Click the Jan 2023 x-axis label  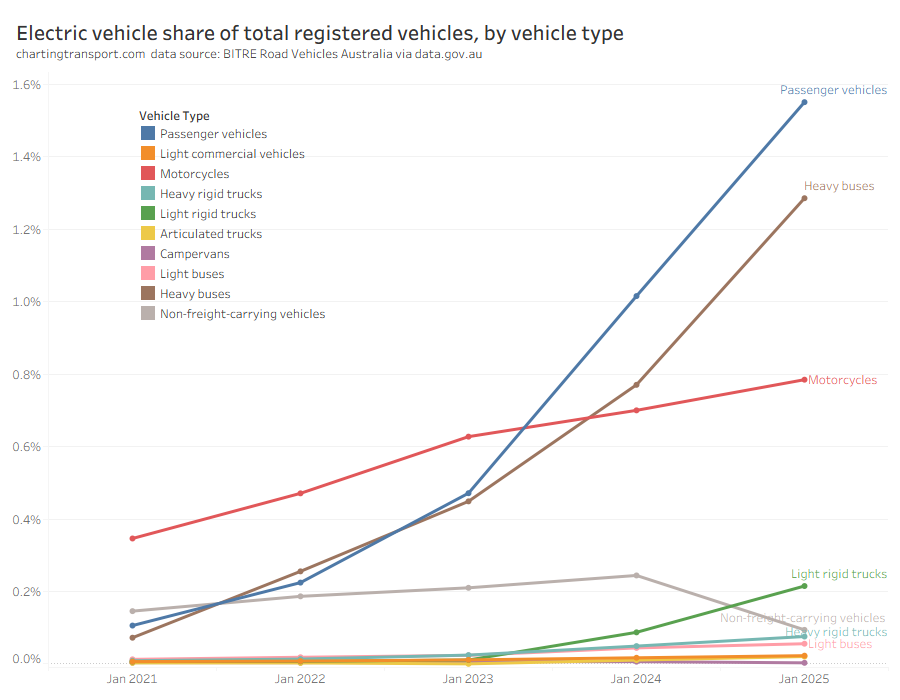point(468,679)
